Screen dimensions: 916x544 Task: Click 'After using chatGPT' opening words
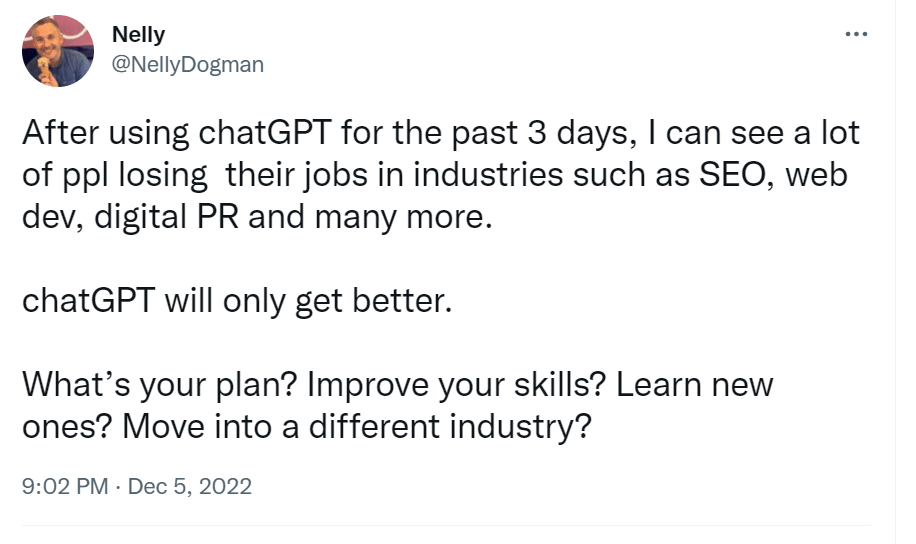point(177,133)
